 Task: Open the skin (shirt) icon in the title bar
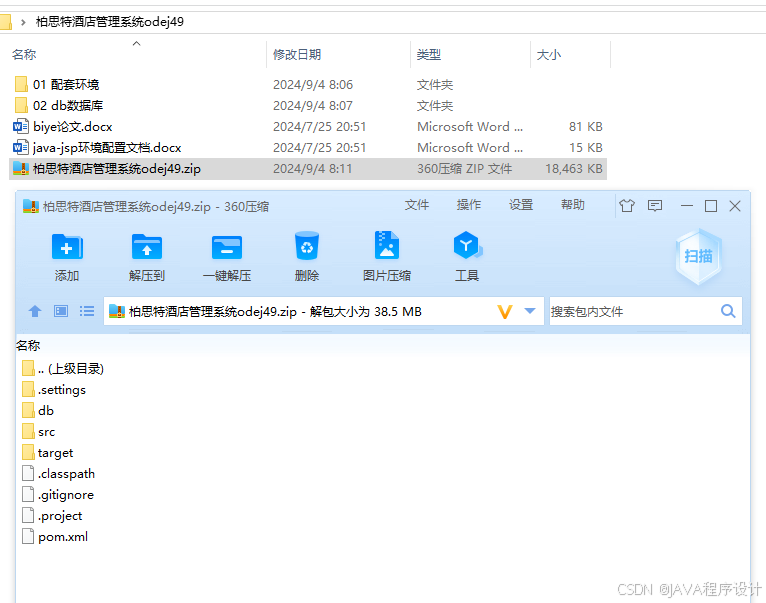[627, 206]
